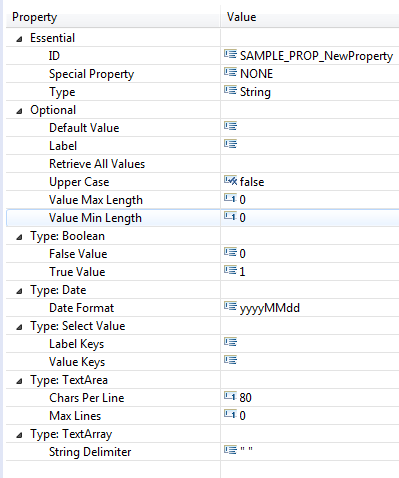This screenshot has width=399, height=478.
Task: Click the number icon in Max Lines row
Action: point(230,414)
